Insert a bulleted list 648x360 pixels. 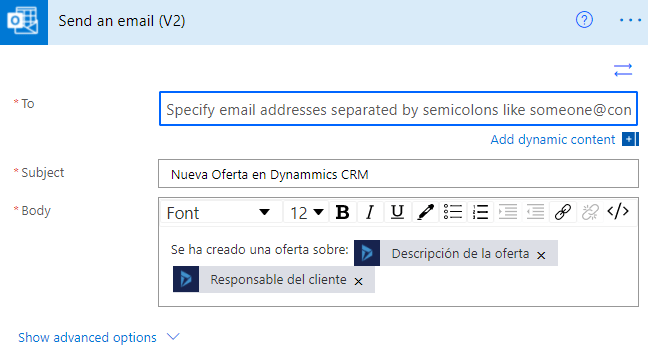coord(453,212)
